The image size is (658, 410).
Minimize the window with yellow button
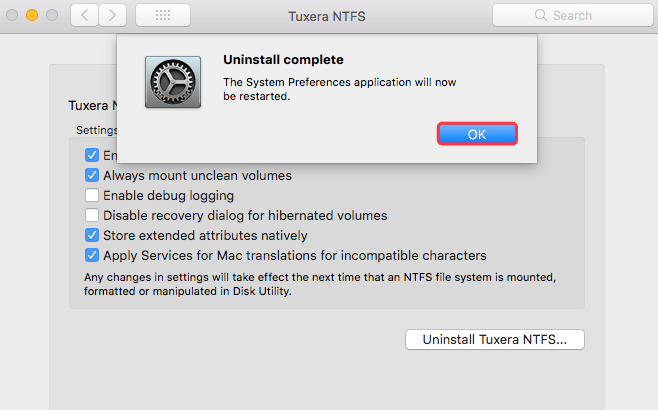[32, 16]
